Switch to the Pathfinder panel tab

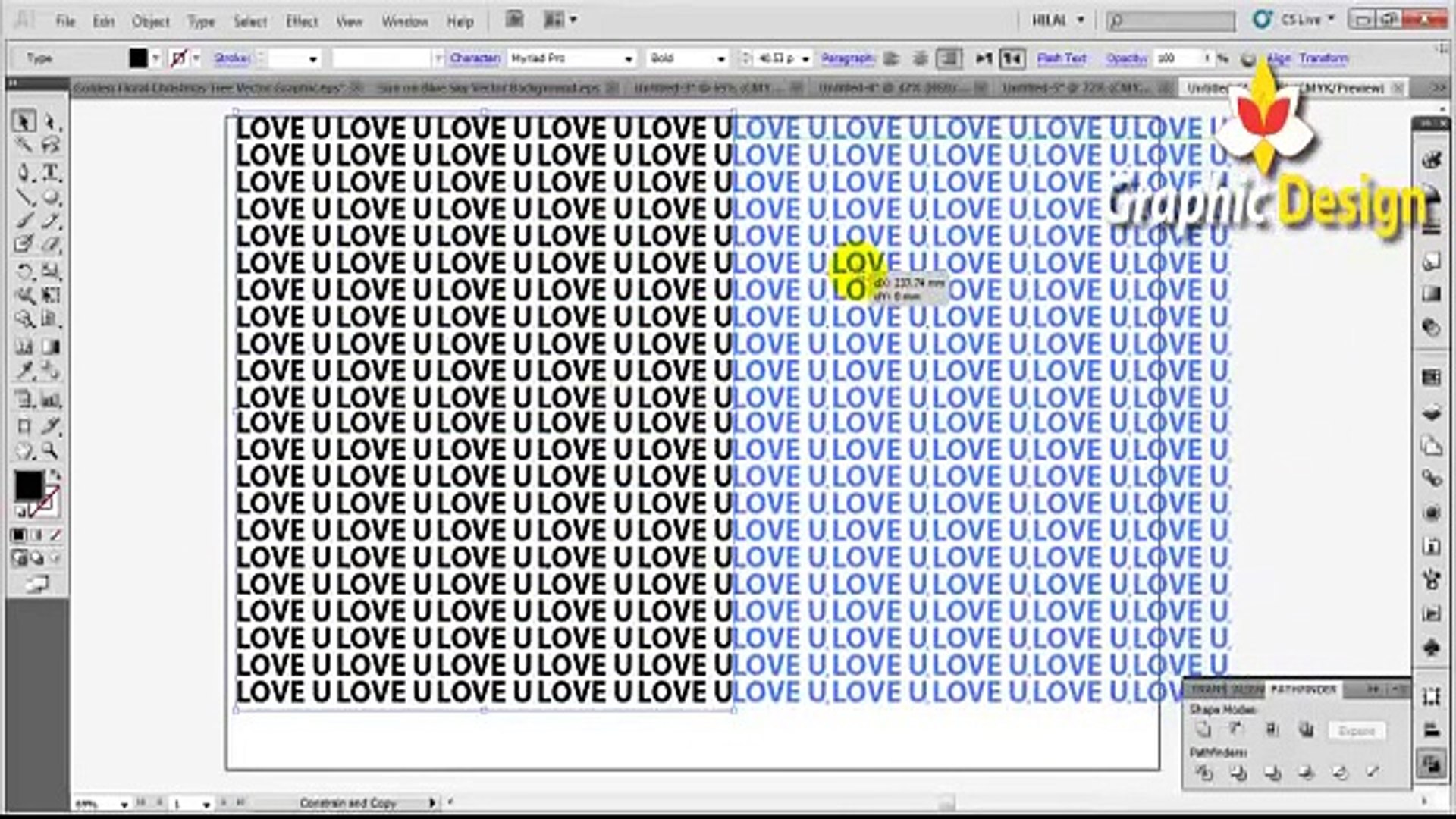point(1303,689)
